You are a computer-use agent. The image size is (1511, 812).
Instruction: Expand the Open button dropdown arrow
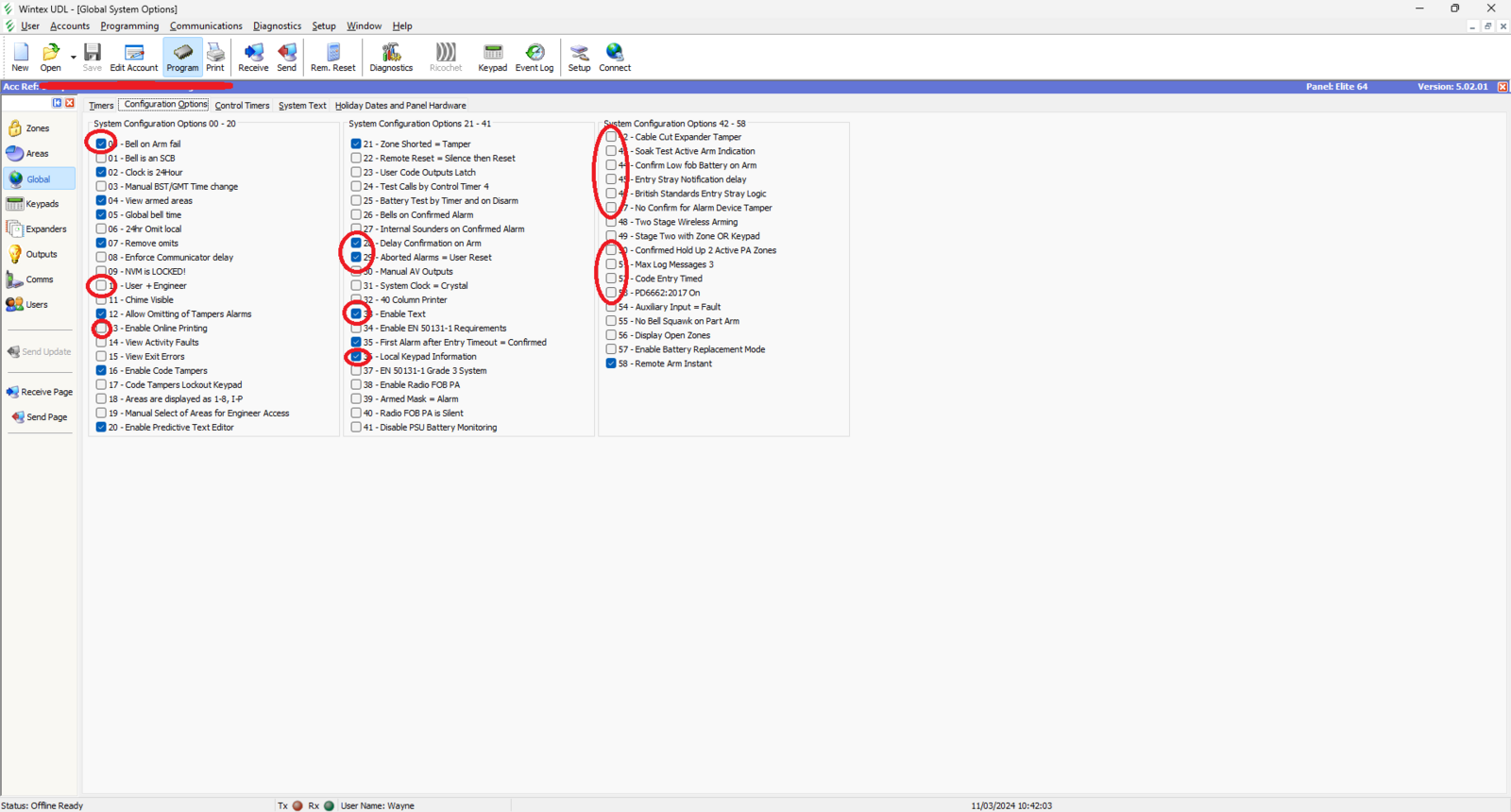pyautogui.click(x=73, y=58)
